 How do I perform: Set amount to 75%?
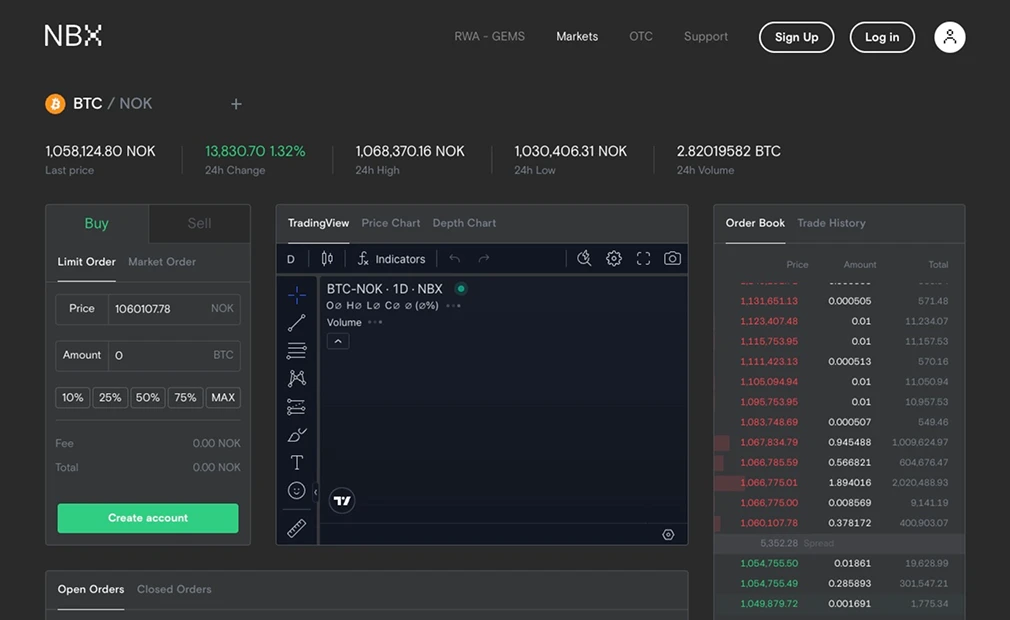(186, 397)
